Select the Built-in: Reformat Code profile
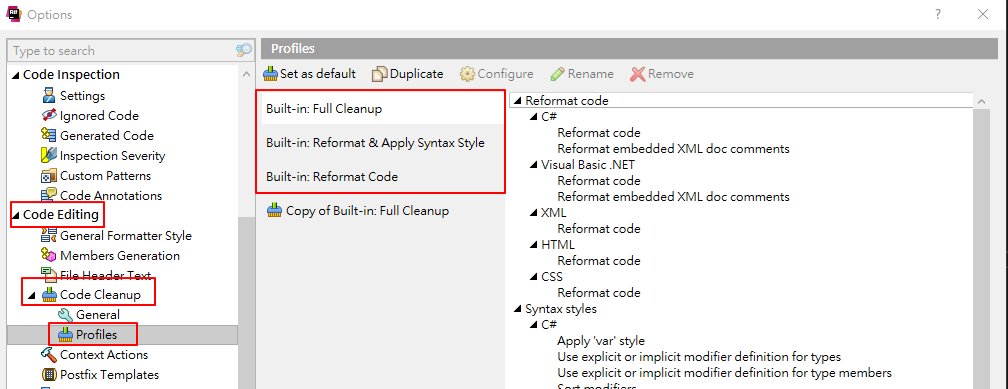The height and width of the screenshot is (389, 1008). (382, 176)
